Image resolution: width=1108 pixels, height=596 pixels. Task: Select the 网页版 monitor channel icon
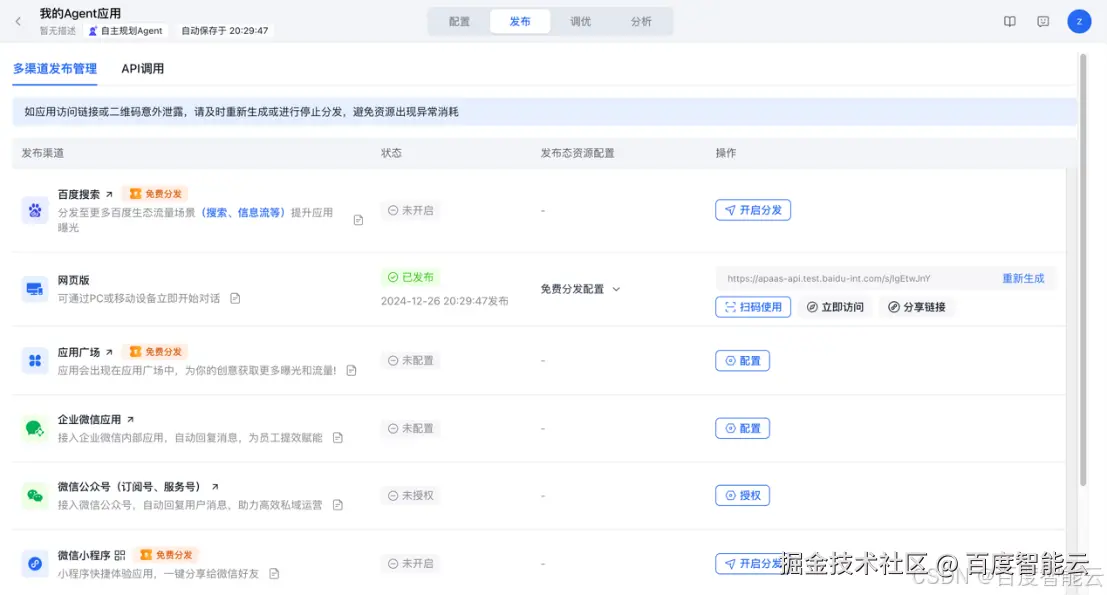(31, 287)
